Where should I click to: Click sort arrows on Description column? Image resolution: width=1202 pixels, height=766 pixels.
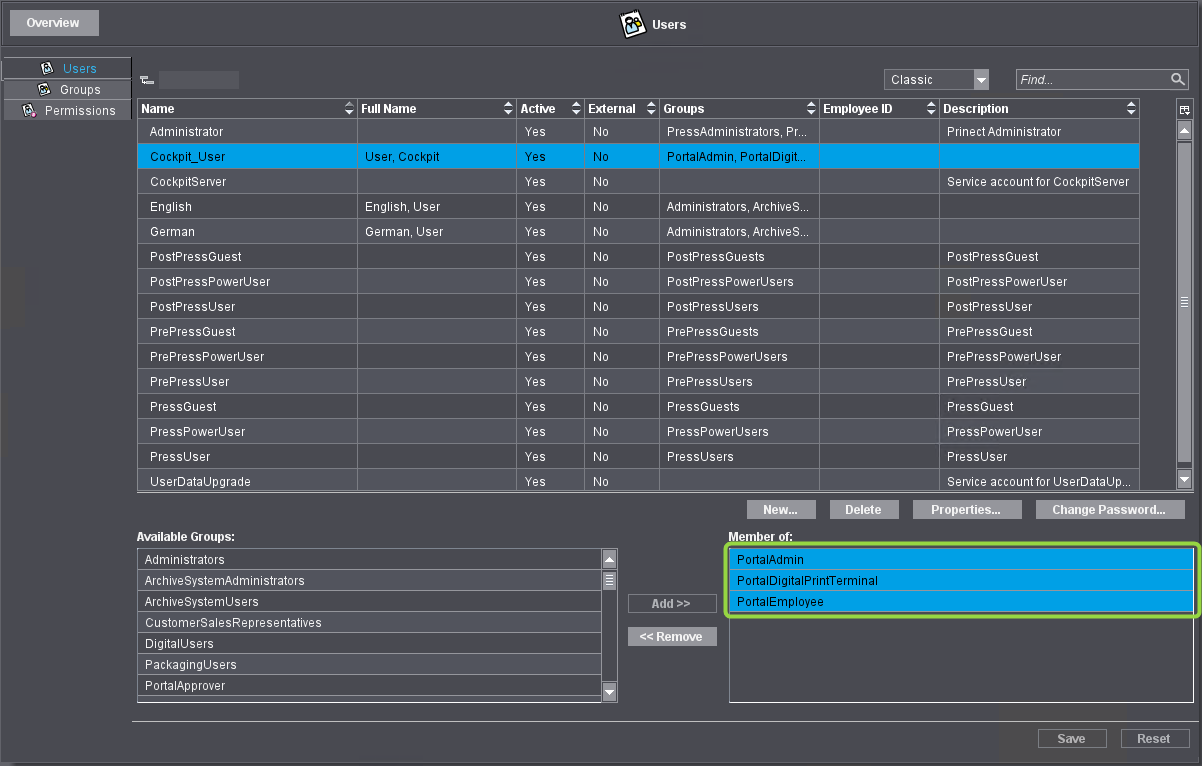[x=1131, y=109]
